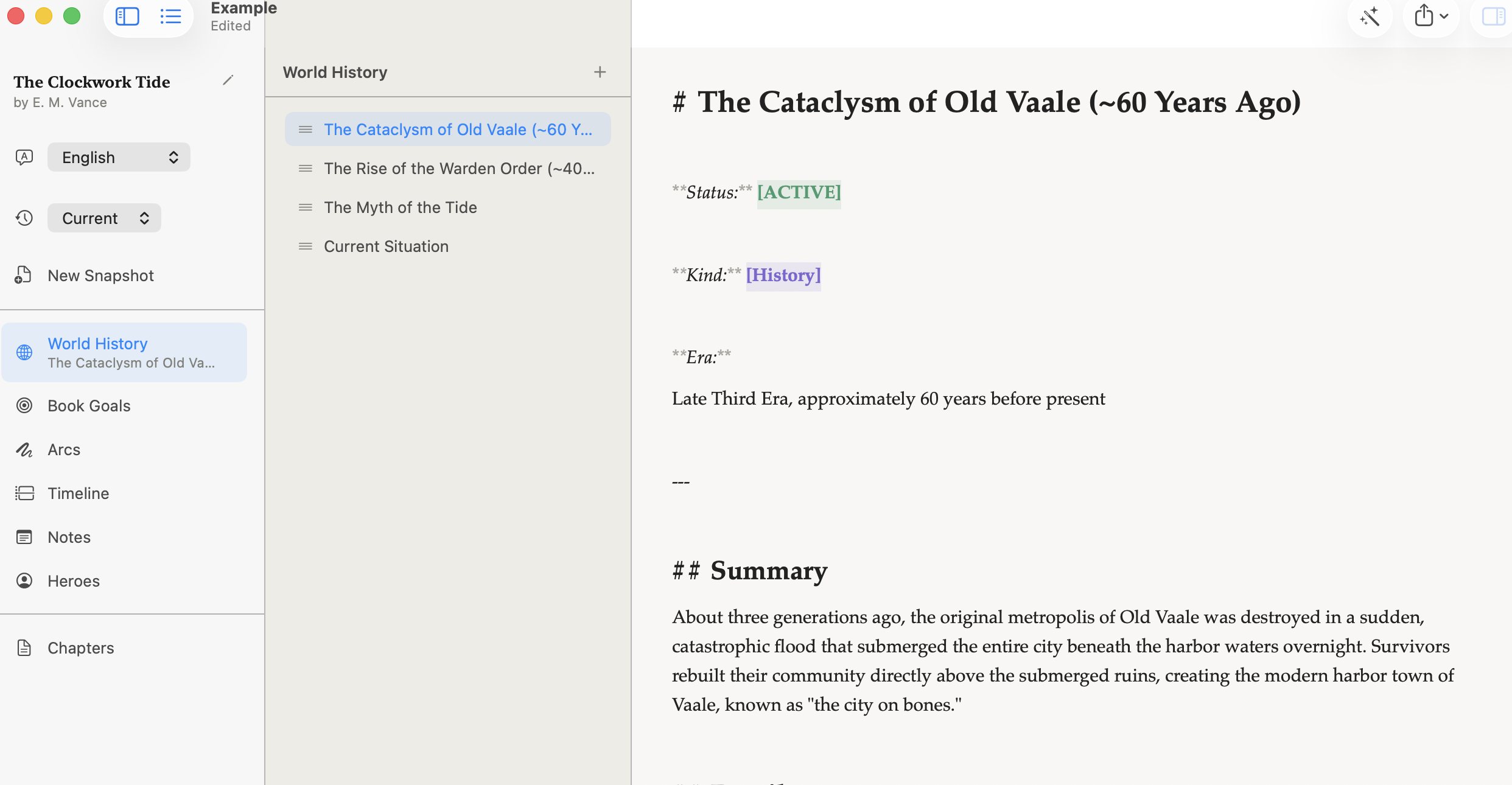
Task: Click the [History] kind tag
Action: (x=783, y=275)
